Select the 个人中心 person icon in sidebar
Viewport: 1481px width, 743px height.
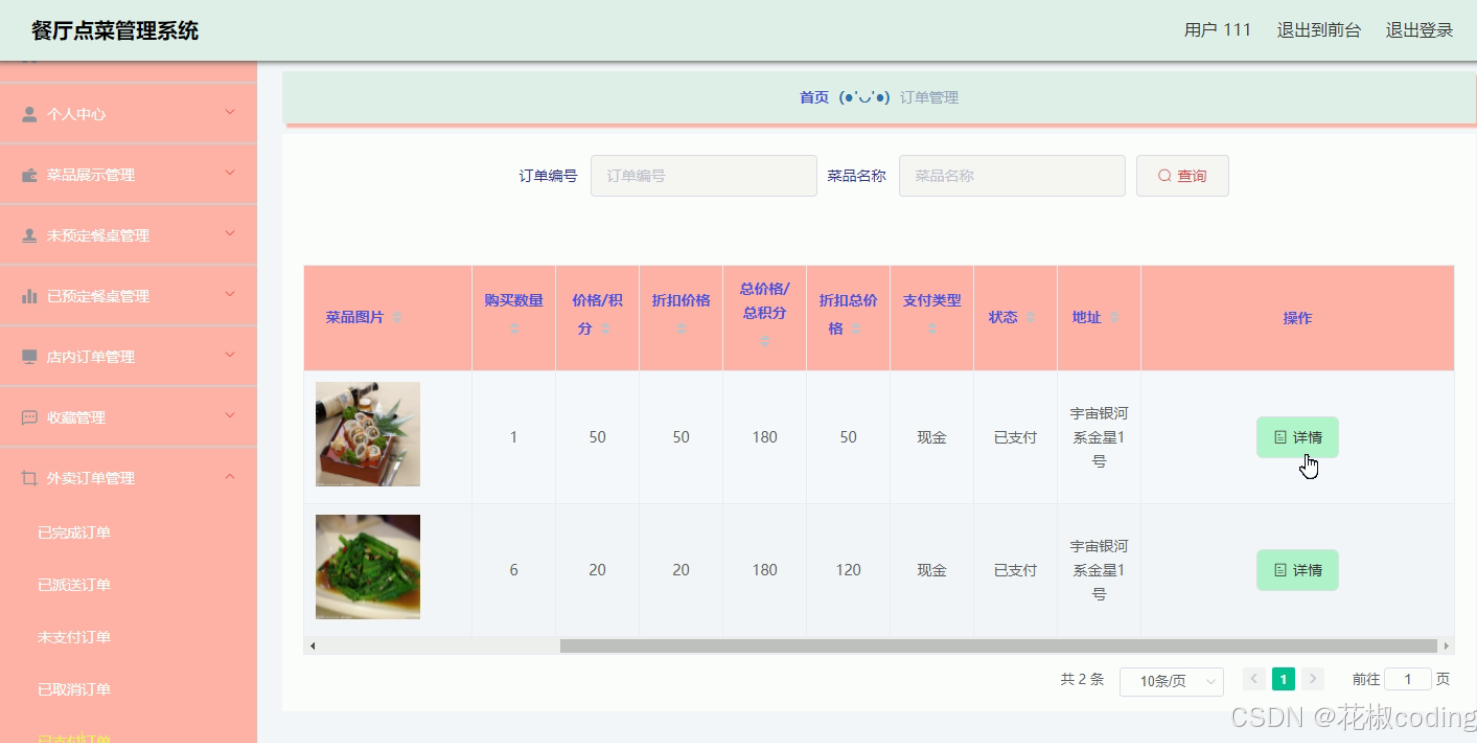(x=28, y=113)
